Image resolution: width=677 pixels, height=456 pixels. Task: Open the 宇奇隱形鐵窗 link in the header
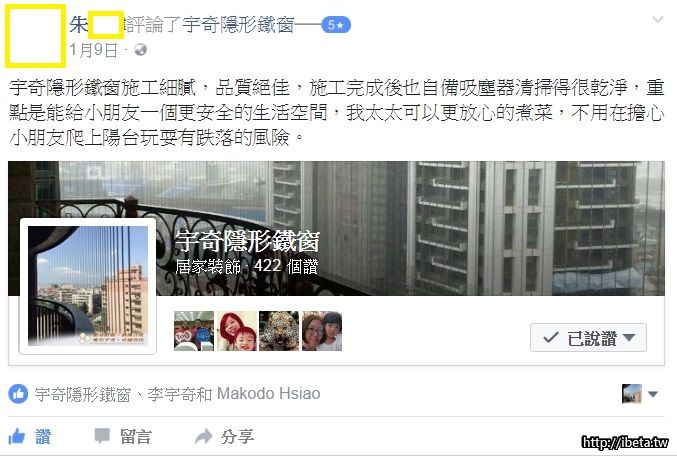click(238, 25)
